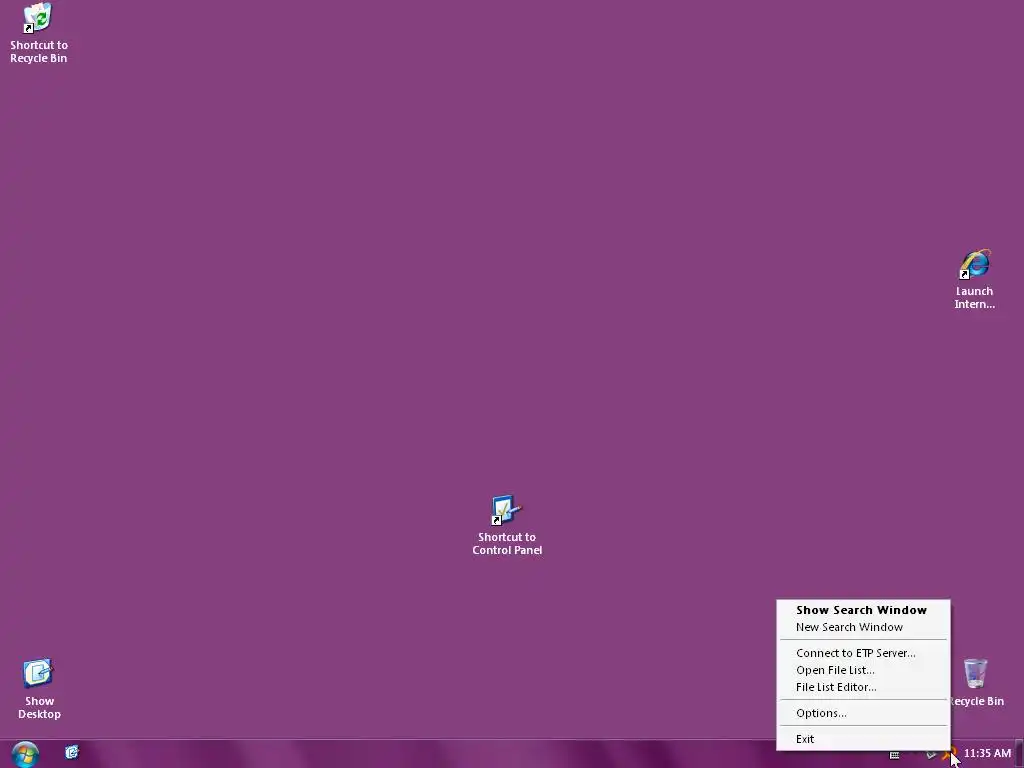This screenshot has height=768, width=1024.
Task: Select New Search Window menu entry
Action: point(863,627)
